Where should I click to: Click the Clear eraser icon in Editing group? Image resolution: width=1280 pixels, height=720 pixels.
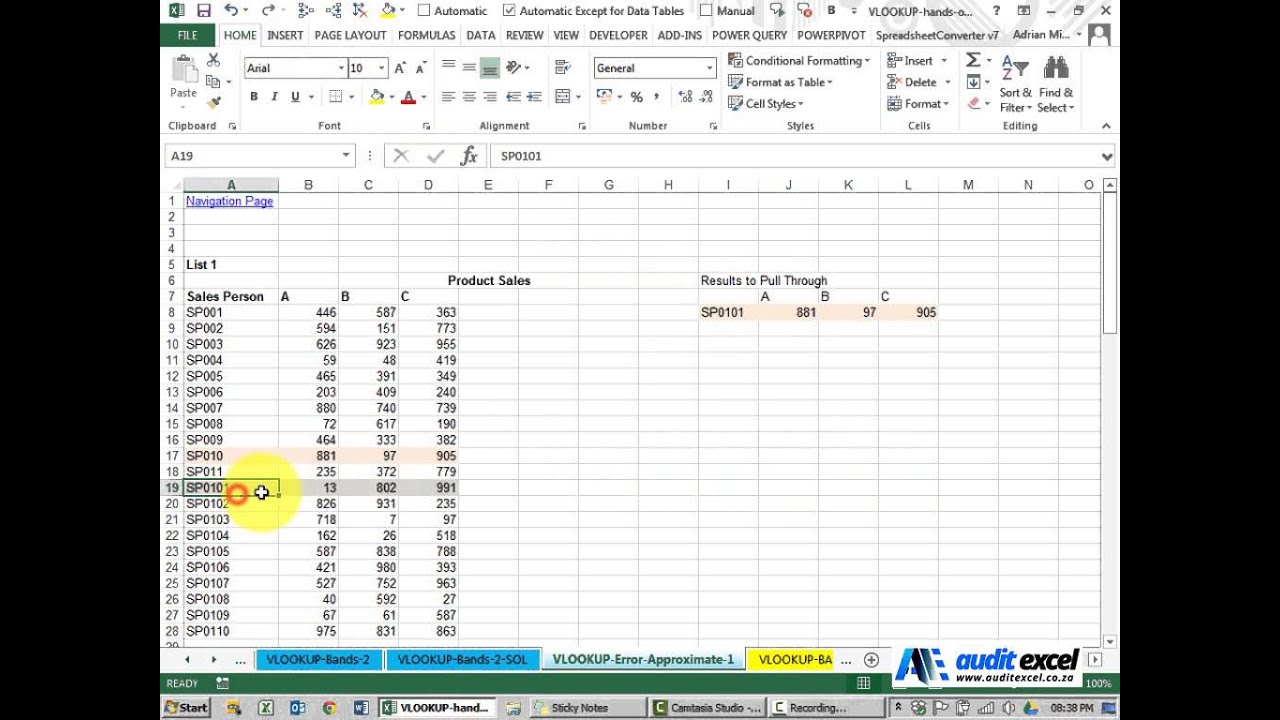[974, 103]
